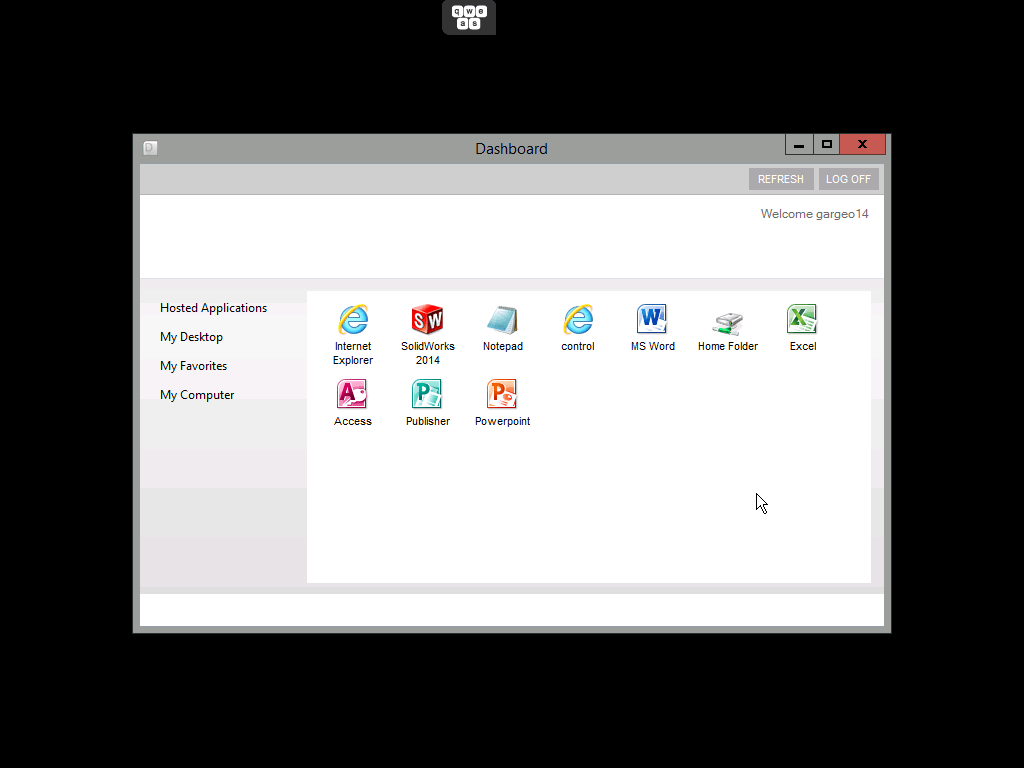Viewport: 1024px width, 768px height.
Task: Launch the Publisher icon
Action: pyautogui.click(x=428, y=394)
